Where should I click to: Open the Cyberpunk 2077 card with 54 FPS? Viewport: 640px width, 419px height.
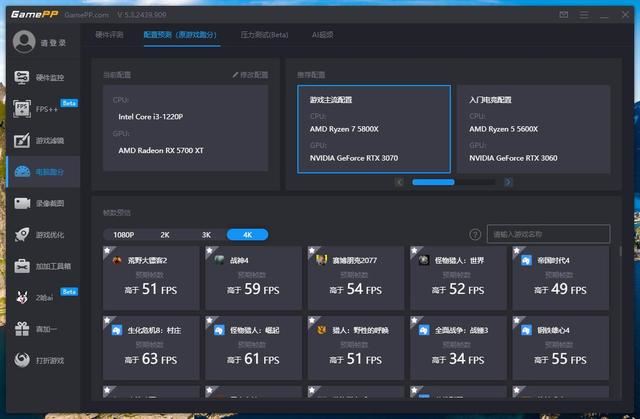pyautogui.click(x=356, y=277)
